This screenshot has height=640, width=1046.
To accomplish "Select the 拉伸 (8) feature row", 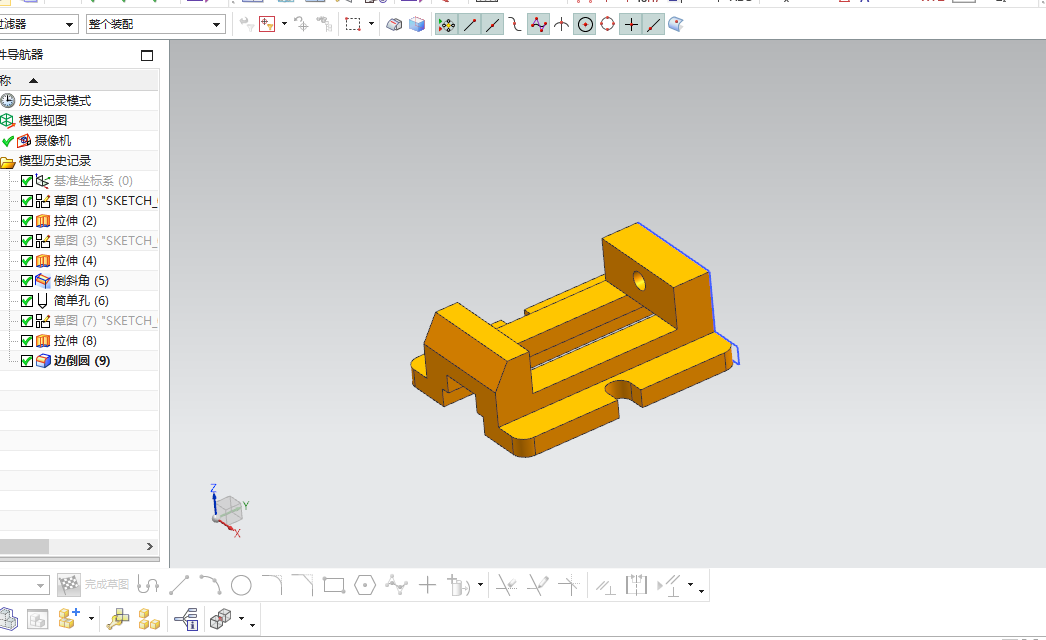I will [x=75, y=341].
